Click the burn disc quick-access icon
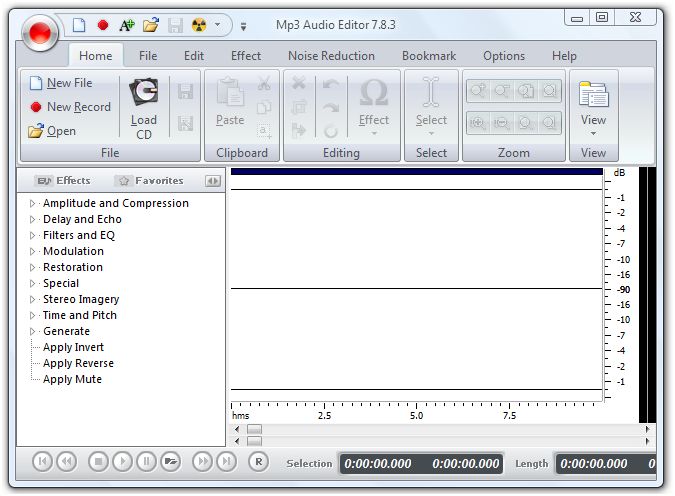The width and height of the screenshot is (675, 496). click(x=199, y=25)
